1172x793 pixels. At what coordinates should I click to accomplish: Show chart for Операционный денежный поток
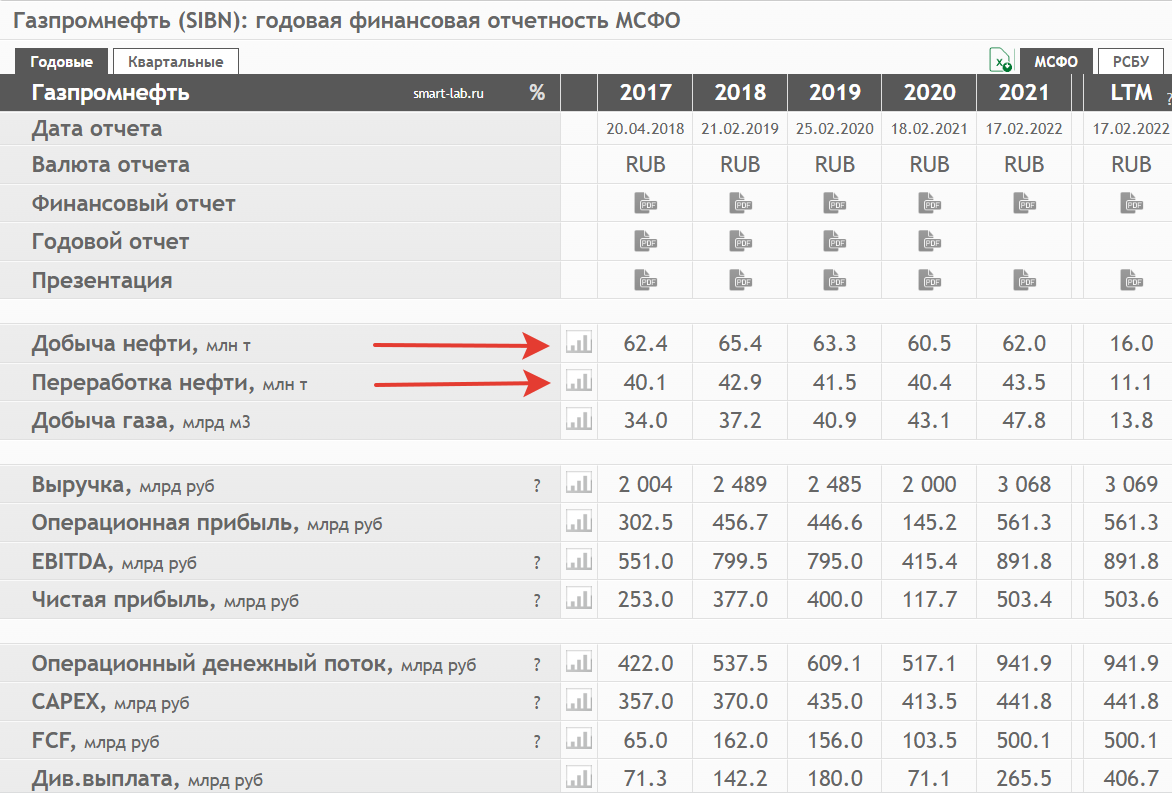pyautogui.click(x=579, y=662)
